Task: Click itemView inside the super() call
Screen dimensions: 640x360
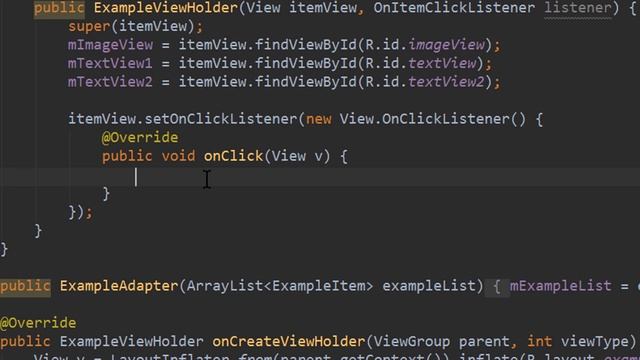Action: point(153,27)
